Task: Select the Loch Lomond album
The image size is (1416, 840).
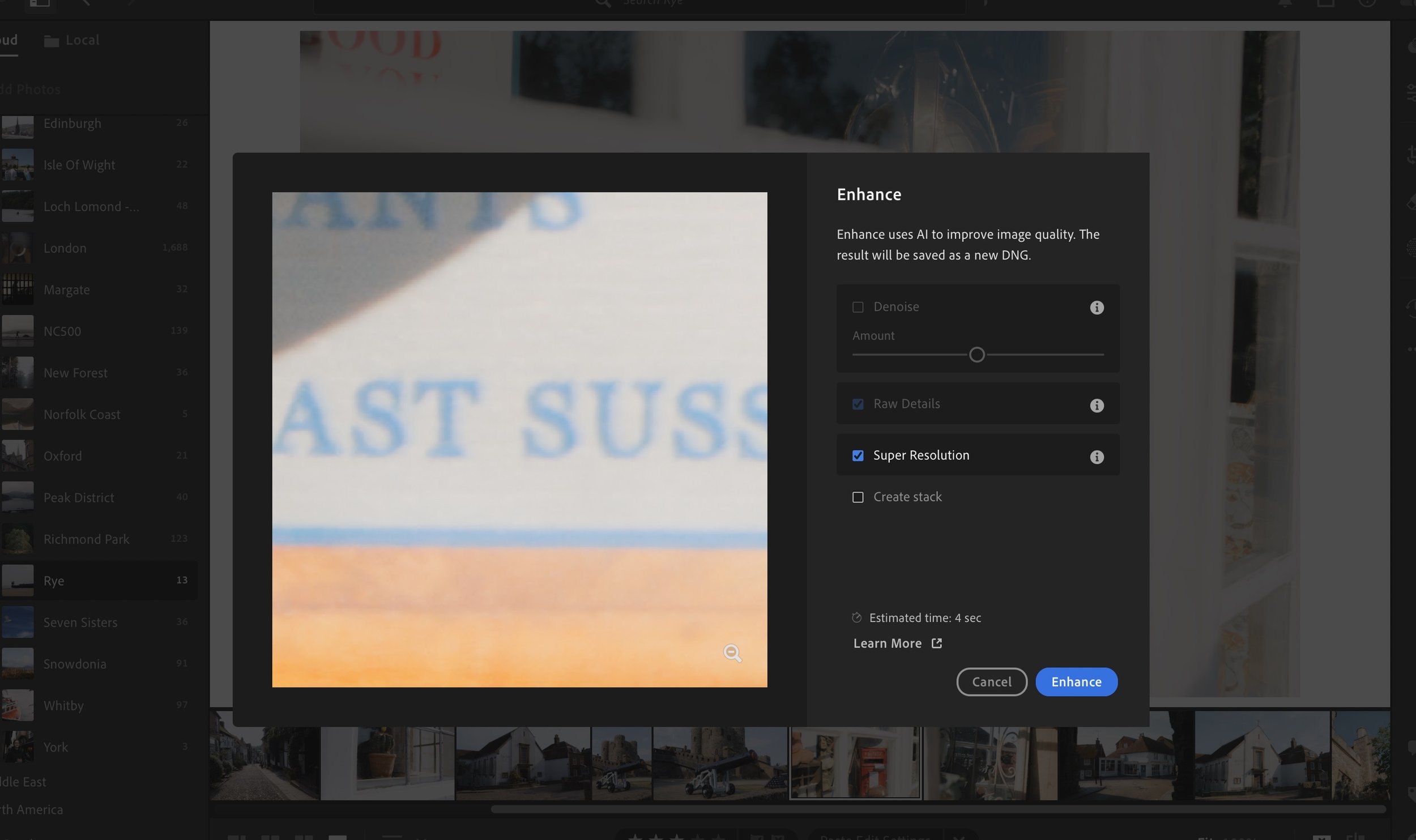Action: [x=99, y=206]
